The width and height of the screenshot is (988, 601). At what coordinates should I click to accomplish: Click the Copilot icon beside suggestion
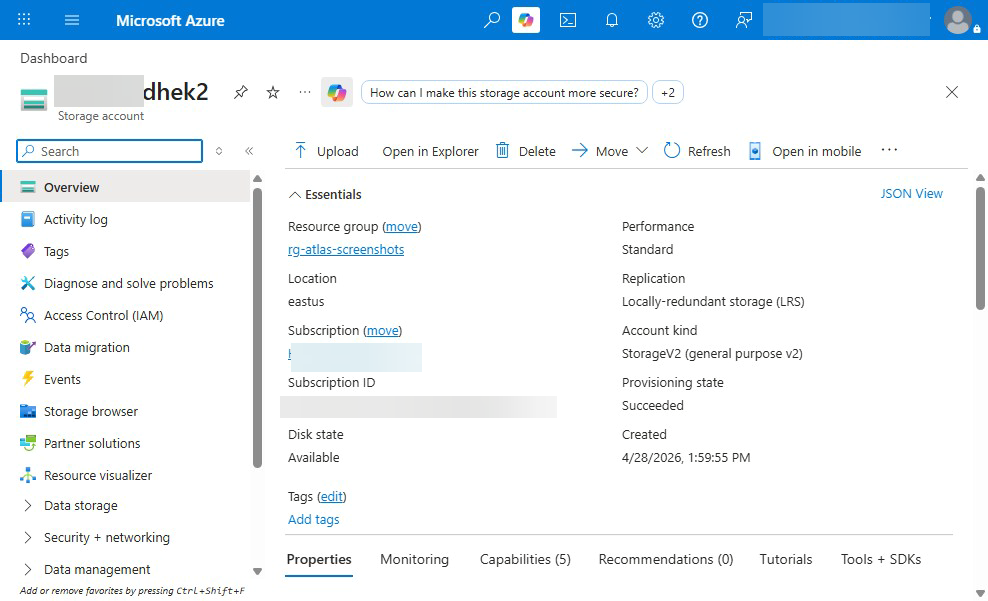point(336,93)
